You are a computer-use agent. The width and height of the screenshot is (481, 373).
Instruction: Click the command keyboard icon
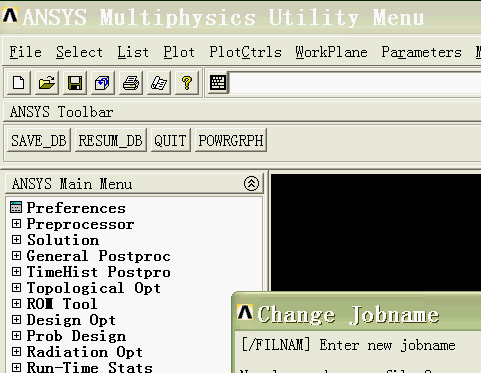(218, 82)
